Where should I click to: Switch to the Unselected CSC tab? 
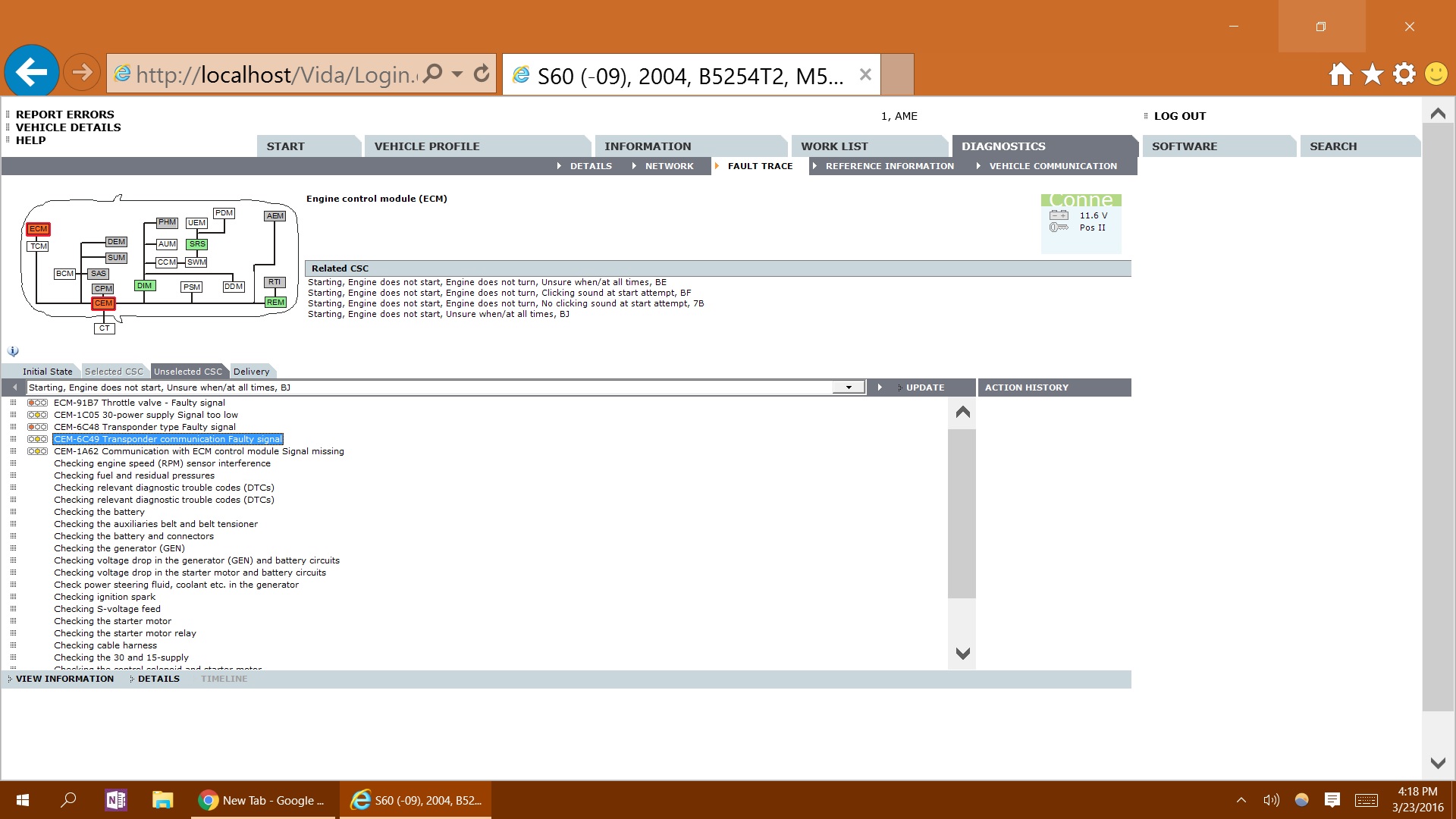188,372
